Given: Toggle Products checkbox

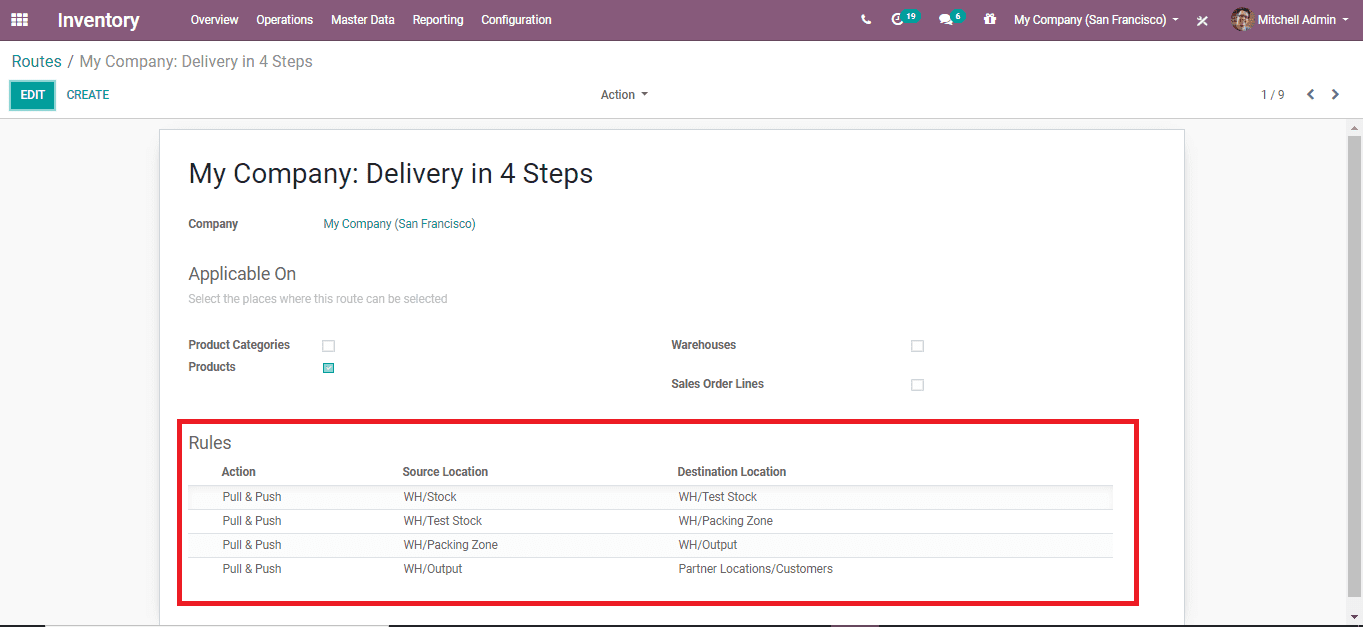Looking at the screenshot, I should coord(328,368).
